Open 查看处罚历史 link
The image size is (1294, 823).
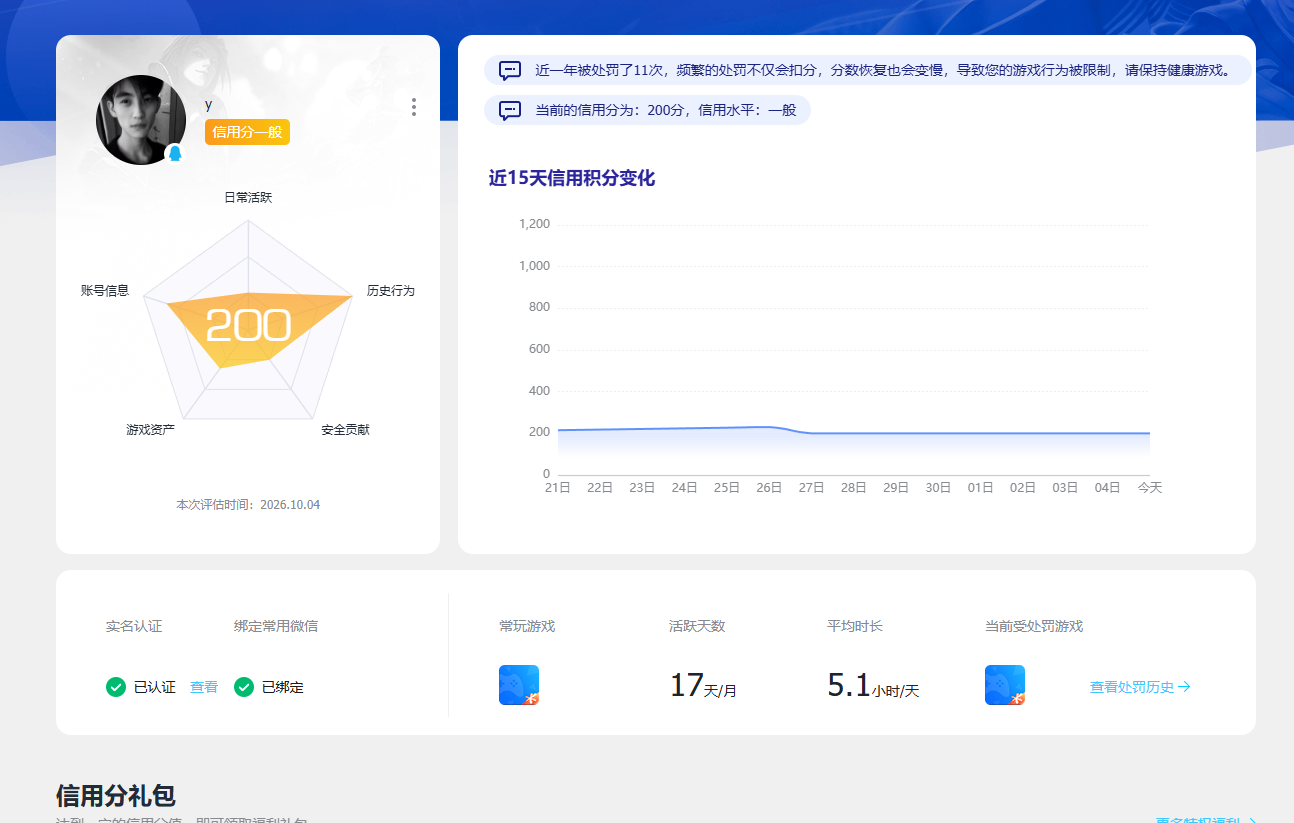(x=1140, y=687)
